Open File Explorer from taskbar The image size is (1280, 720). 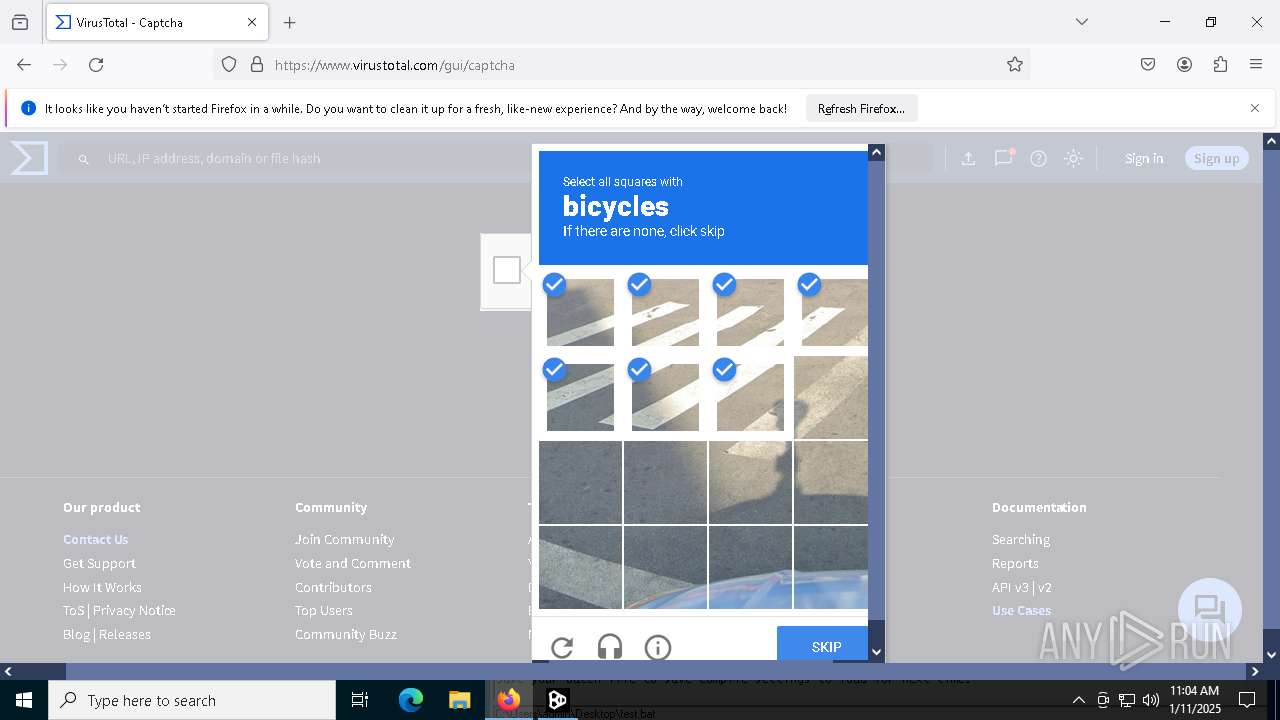(x=459, y=700)
